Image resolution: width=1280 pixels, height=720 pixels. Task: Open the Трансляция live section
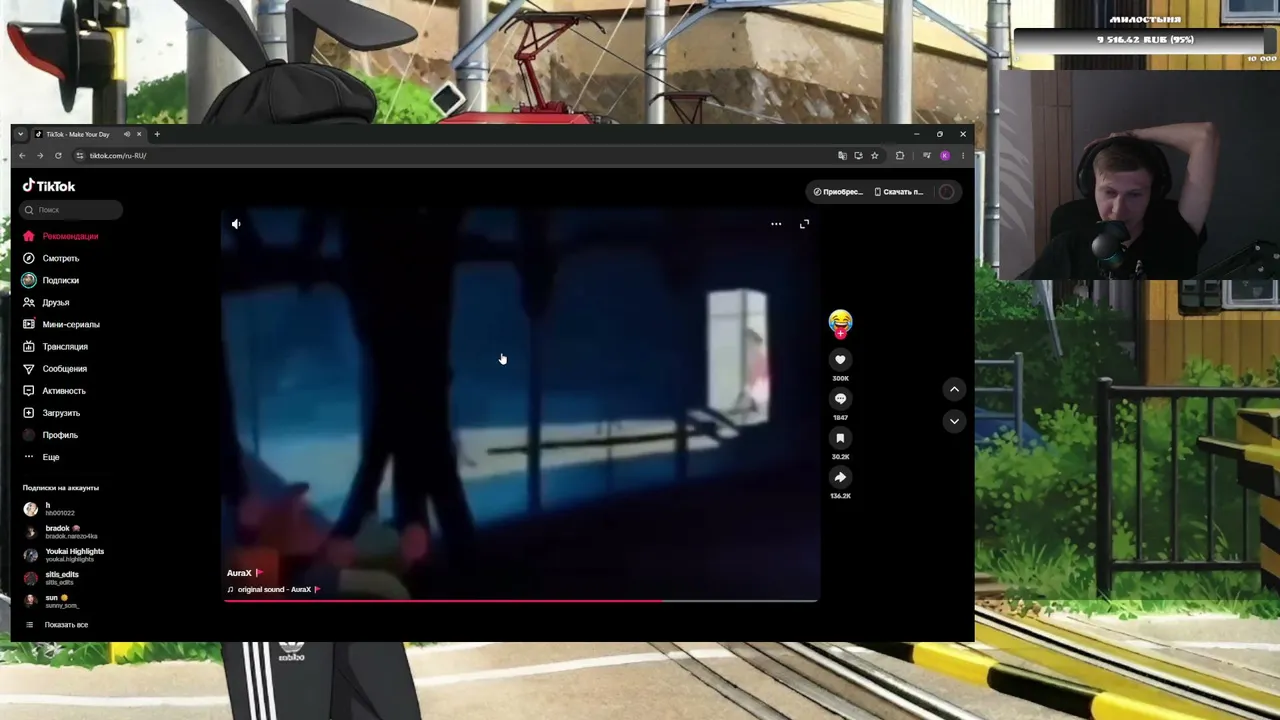55,346
